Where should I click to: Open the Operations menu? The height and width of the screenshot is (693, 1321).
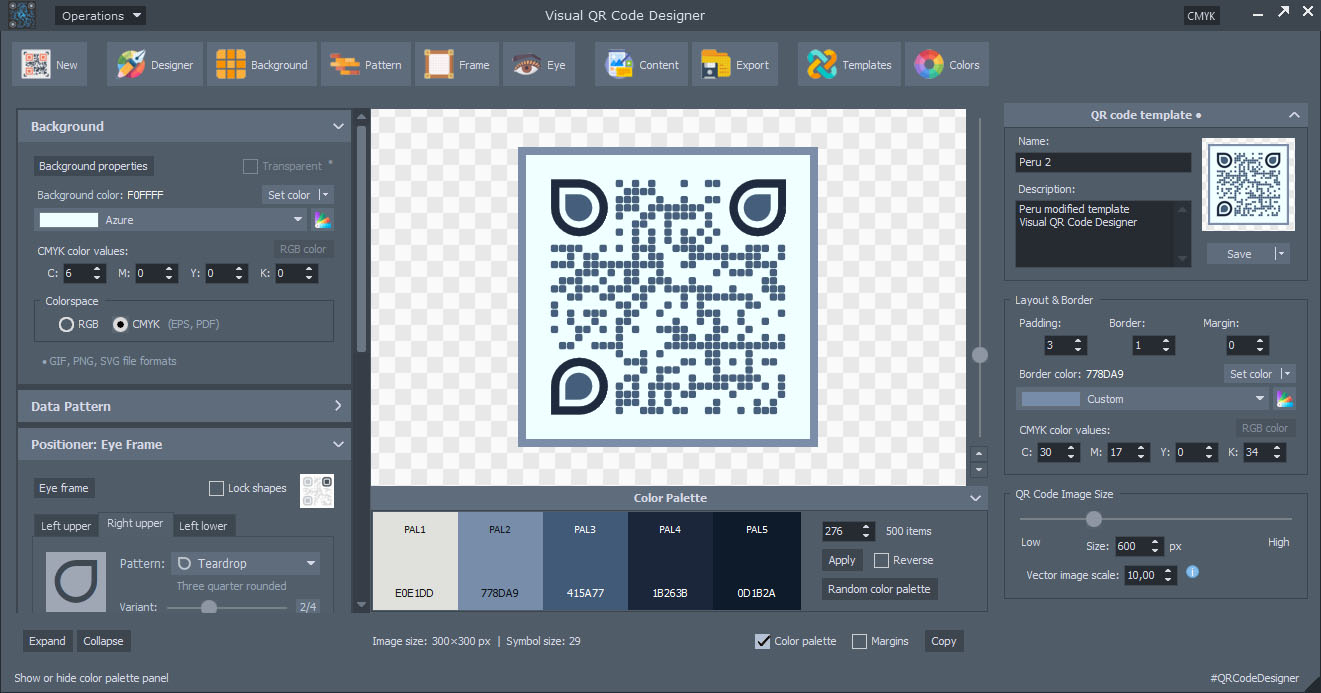[x=100, y=15]
